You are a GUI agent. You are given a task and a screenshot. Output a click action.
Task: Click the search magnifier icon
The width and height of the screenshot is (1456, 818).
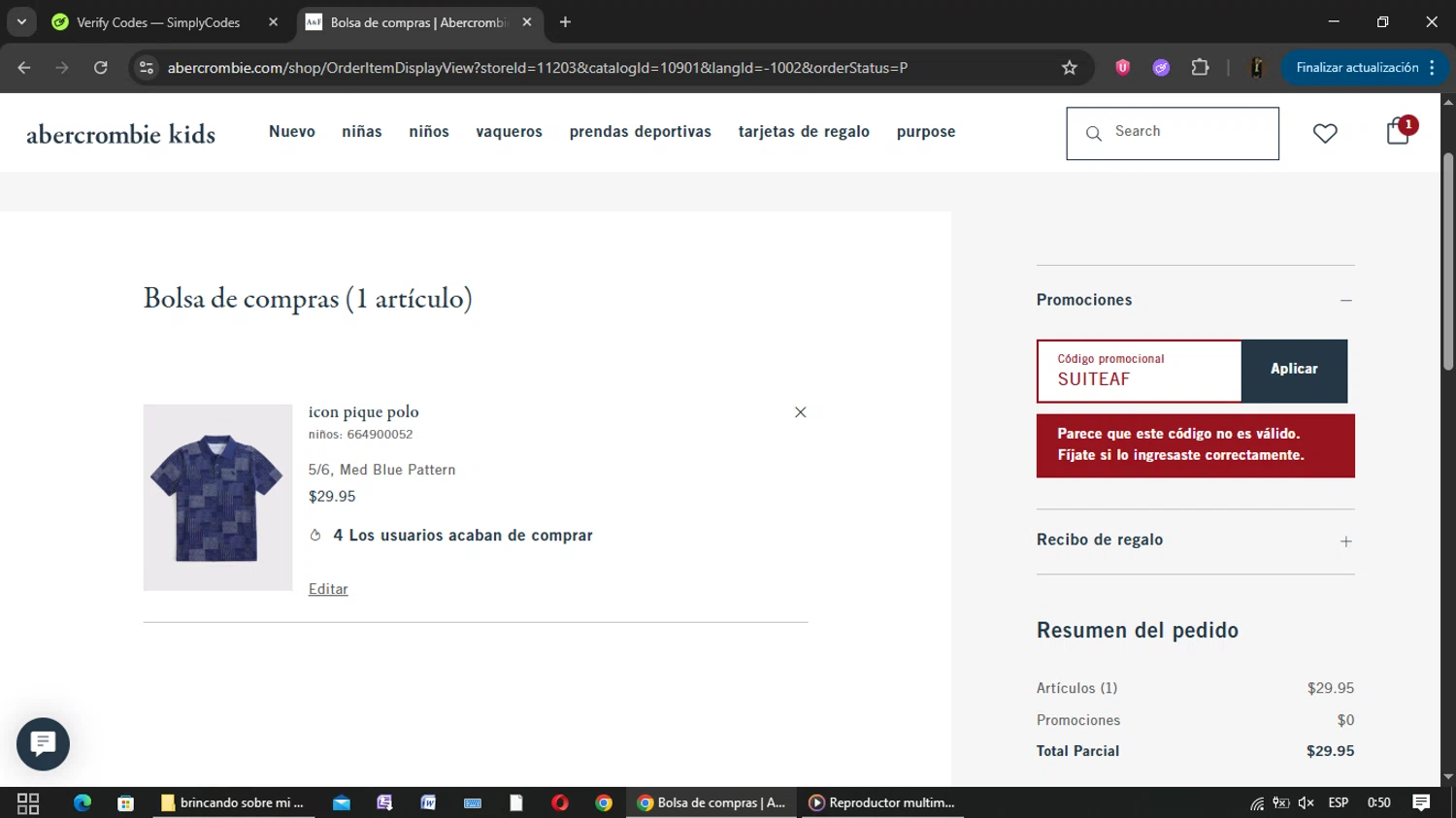[x=1094, y=133]
